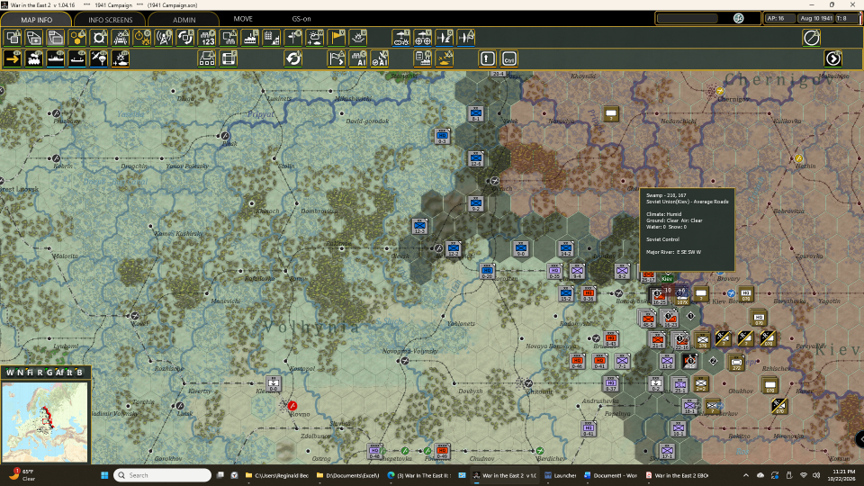
Task: Open the Windows Start menu
Action: (104, 475)
